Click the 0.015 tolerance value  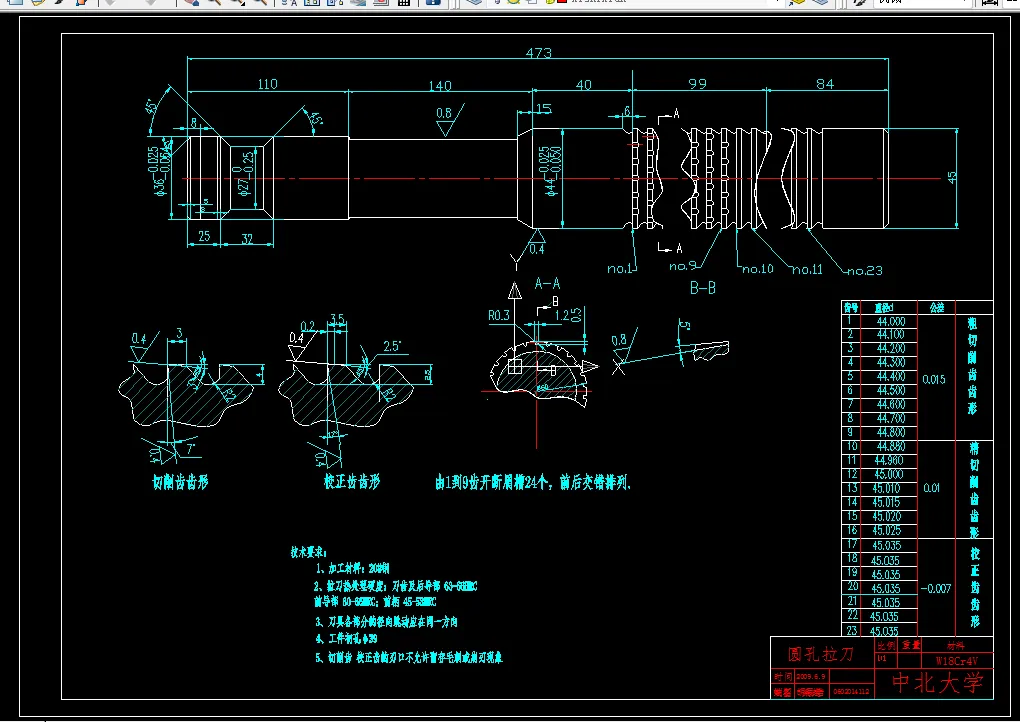(x=933, y=379)
